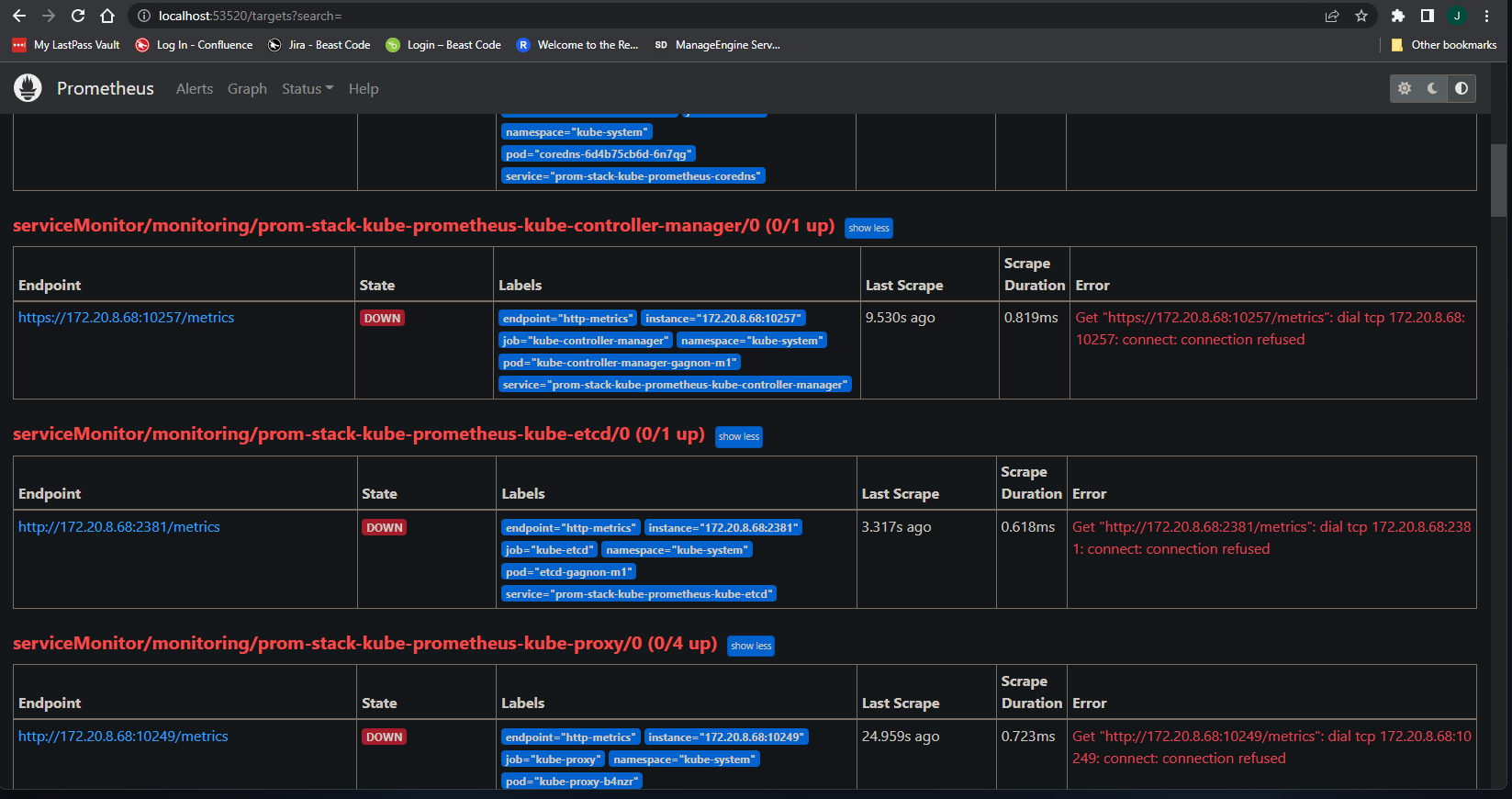Click the site information icon in the address bar
This screenshot has width=1512, height=799.
point(143,16)
